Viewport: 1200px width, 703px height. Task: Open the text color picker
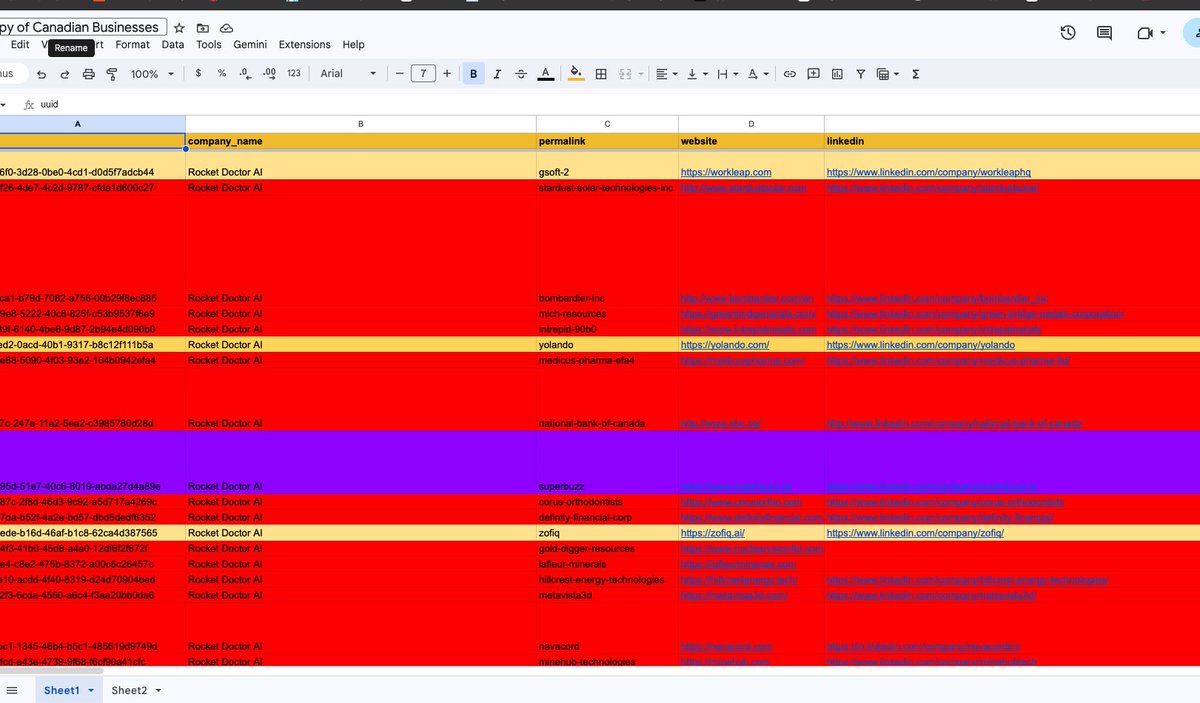(x=545, y=74)
